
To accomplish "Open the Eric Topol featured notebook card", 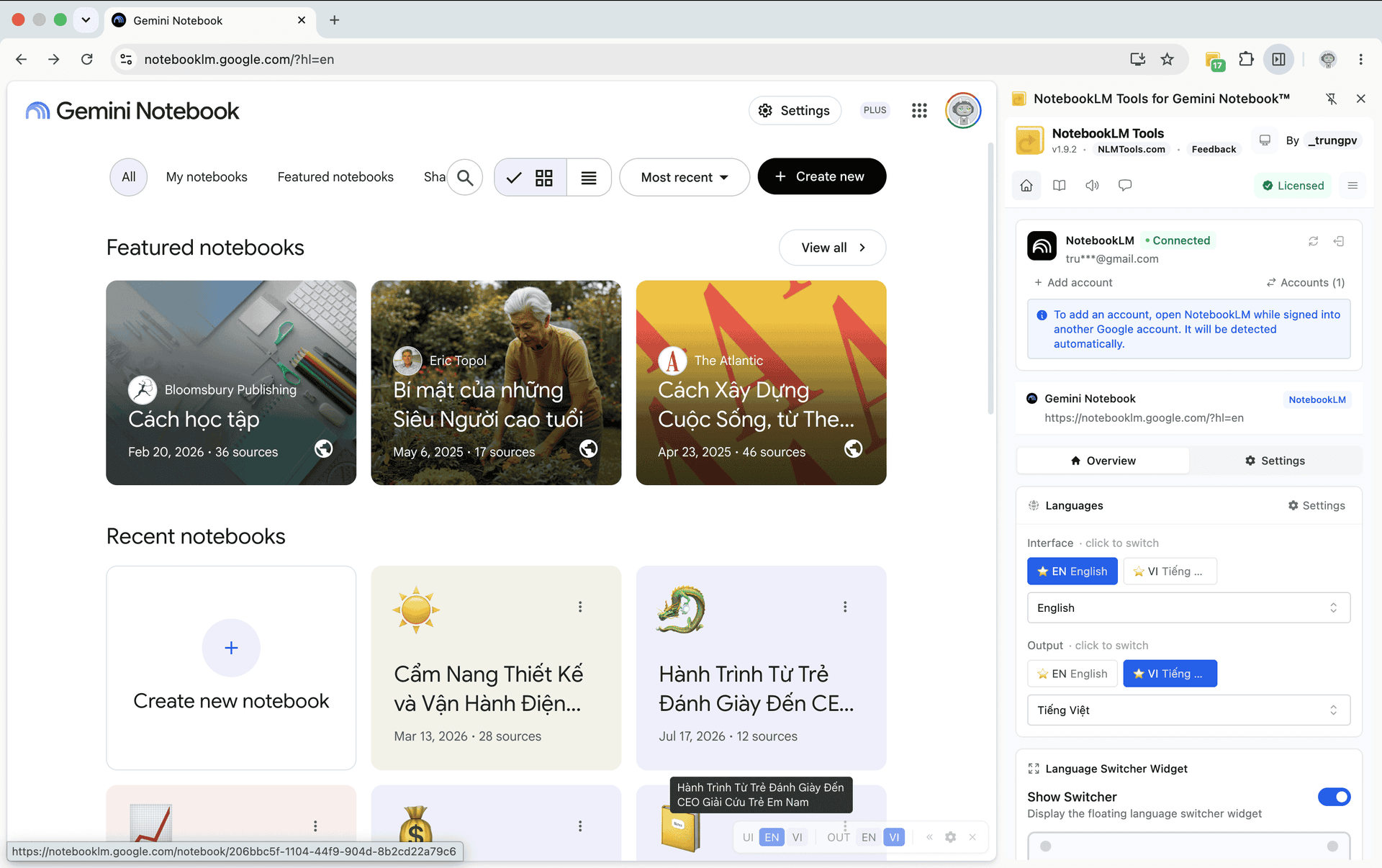I will coord(496,383).
